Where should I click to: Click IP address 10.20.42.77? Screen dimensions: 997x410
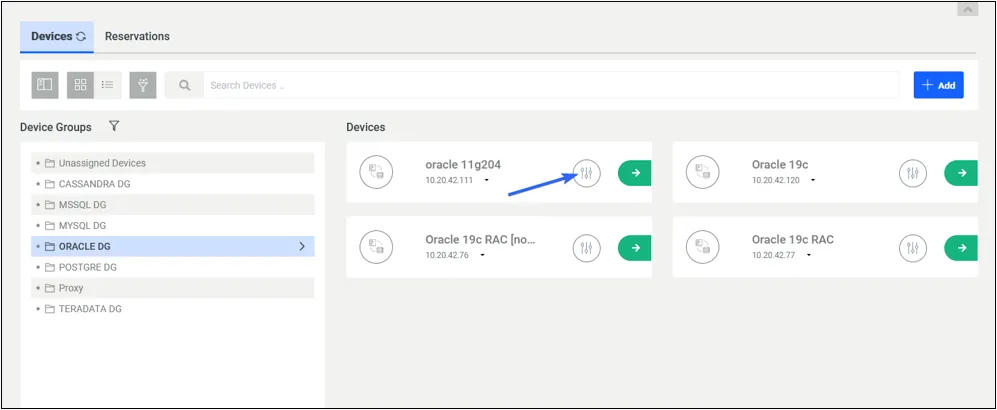coord(773,256)
